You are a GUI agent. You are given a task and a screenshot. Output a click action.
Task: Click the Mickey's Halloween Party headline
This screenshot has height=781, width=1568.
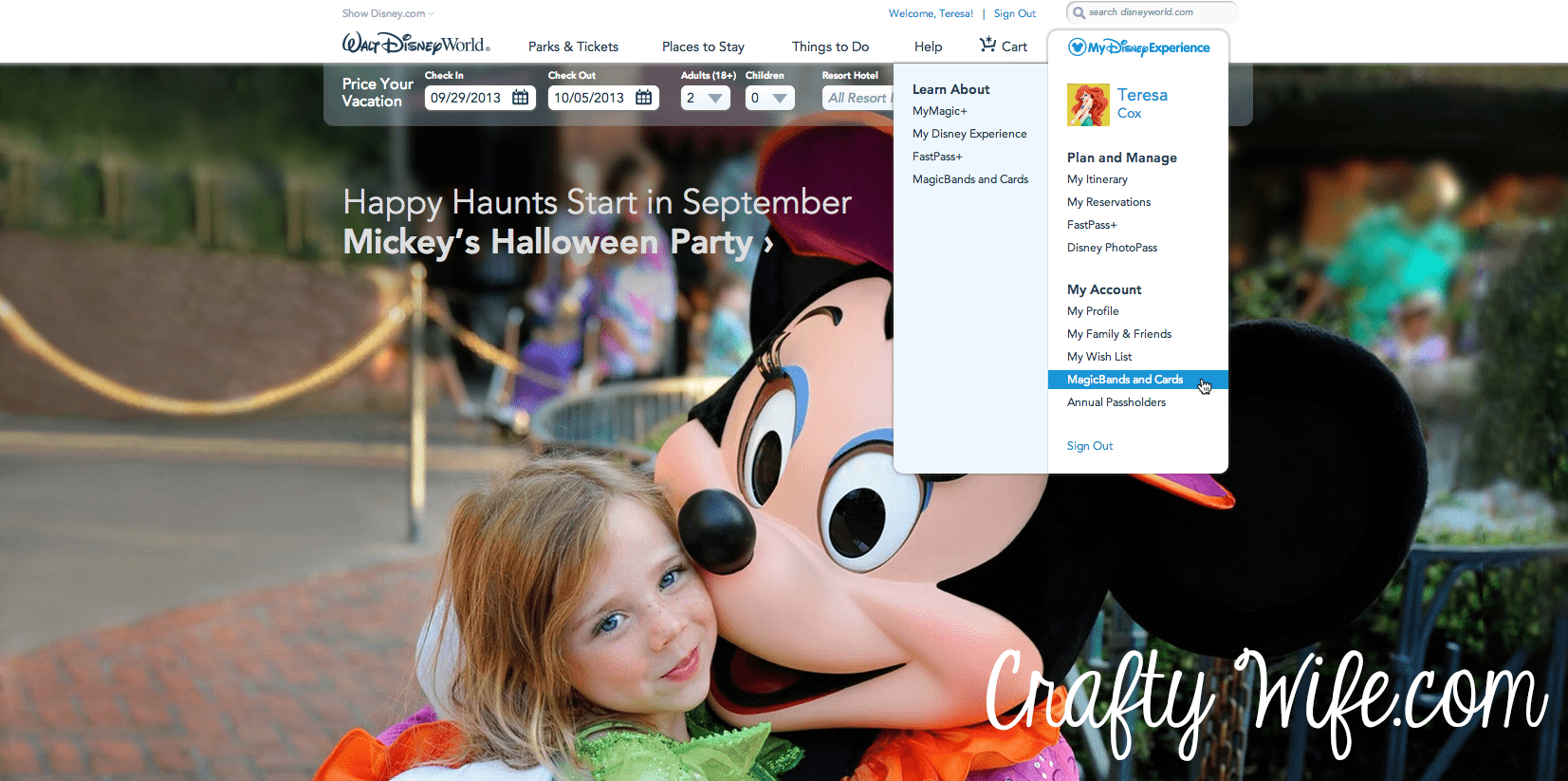[559, 243]
